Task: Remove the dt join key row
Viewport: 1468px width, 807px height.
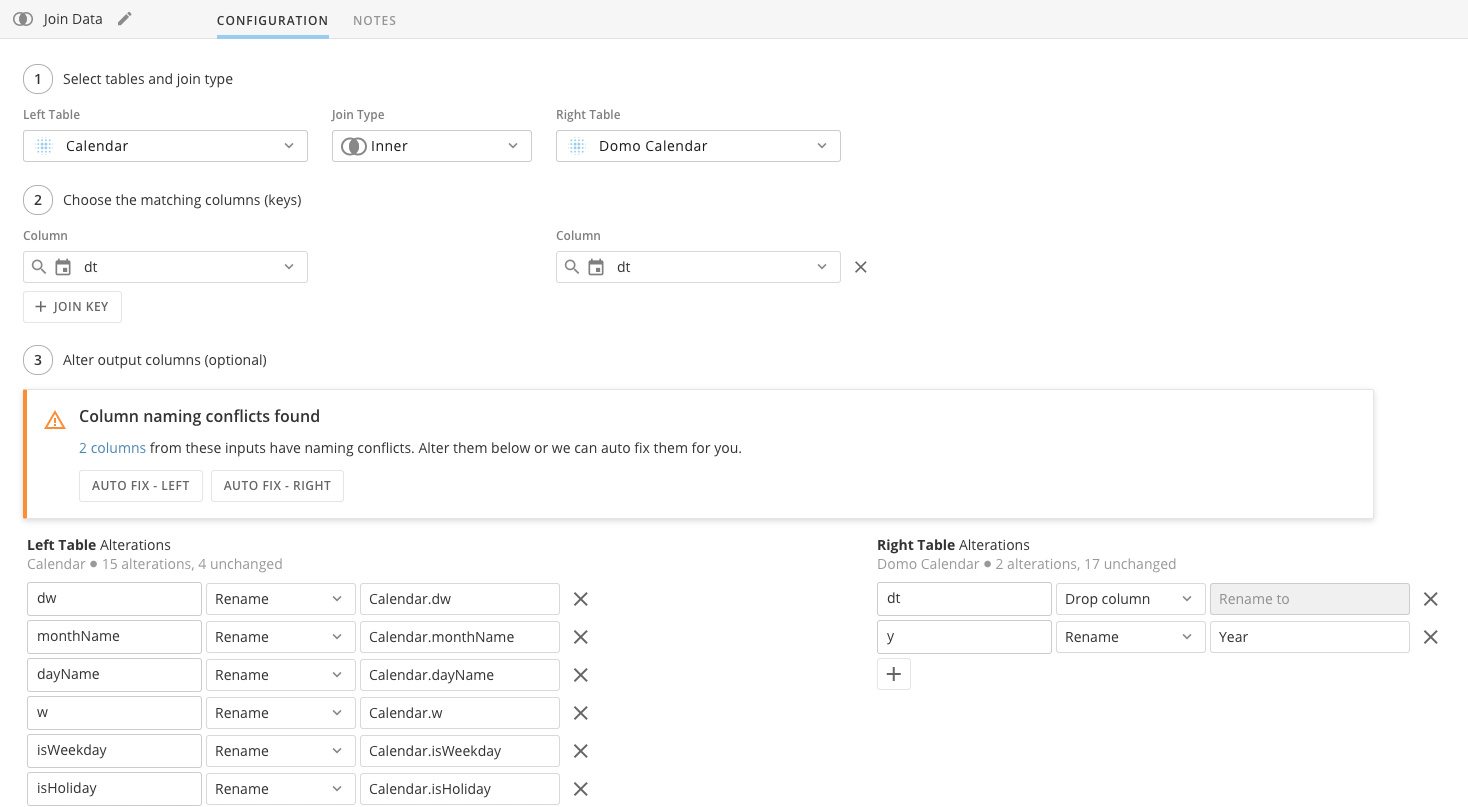Action: coord(861,267)
